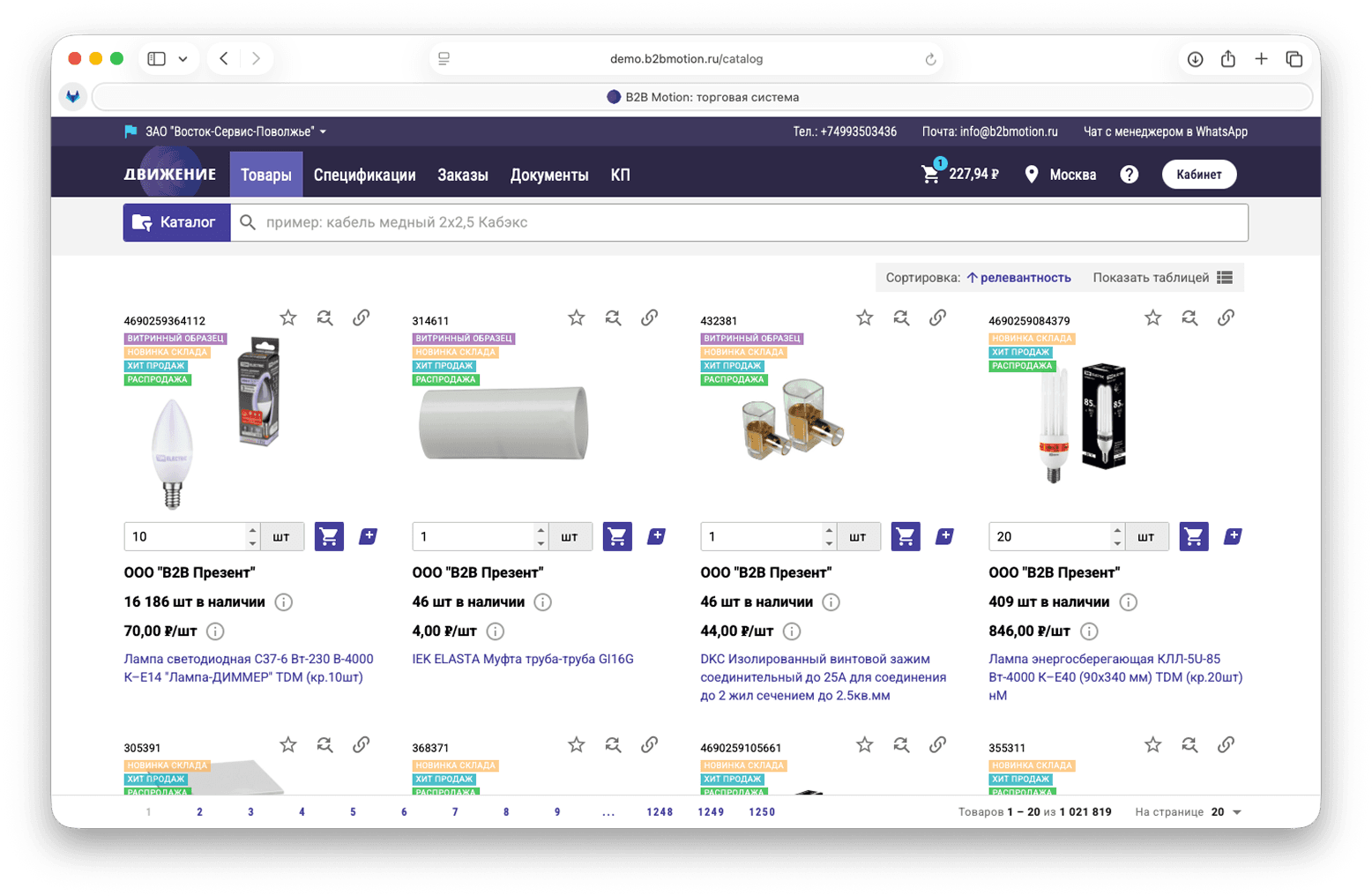Open the КП tab
Screen dimensions: 1372x896
[620, 175]
